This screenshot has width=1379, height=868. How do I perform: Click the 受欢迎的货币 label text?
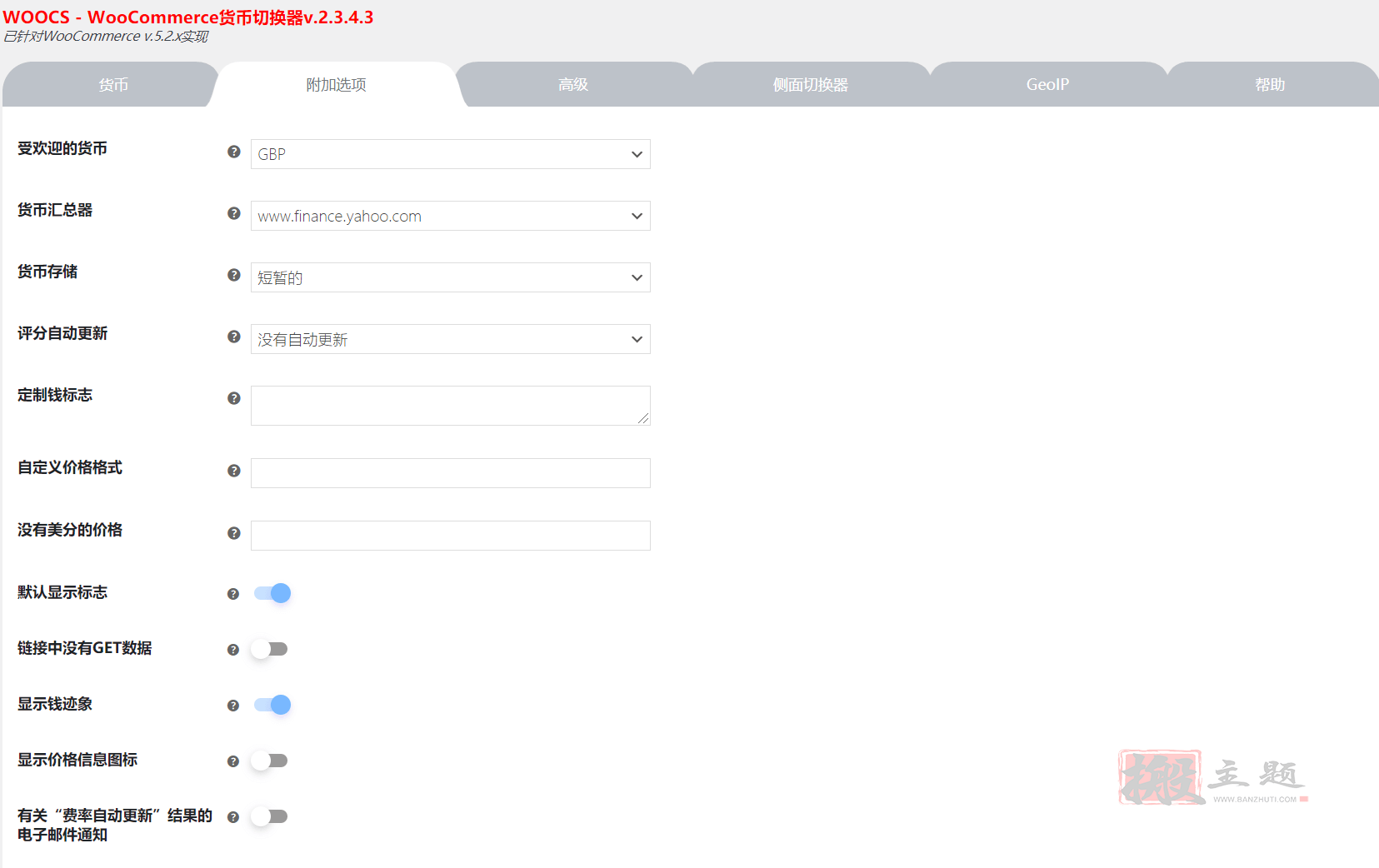(62, 148)
